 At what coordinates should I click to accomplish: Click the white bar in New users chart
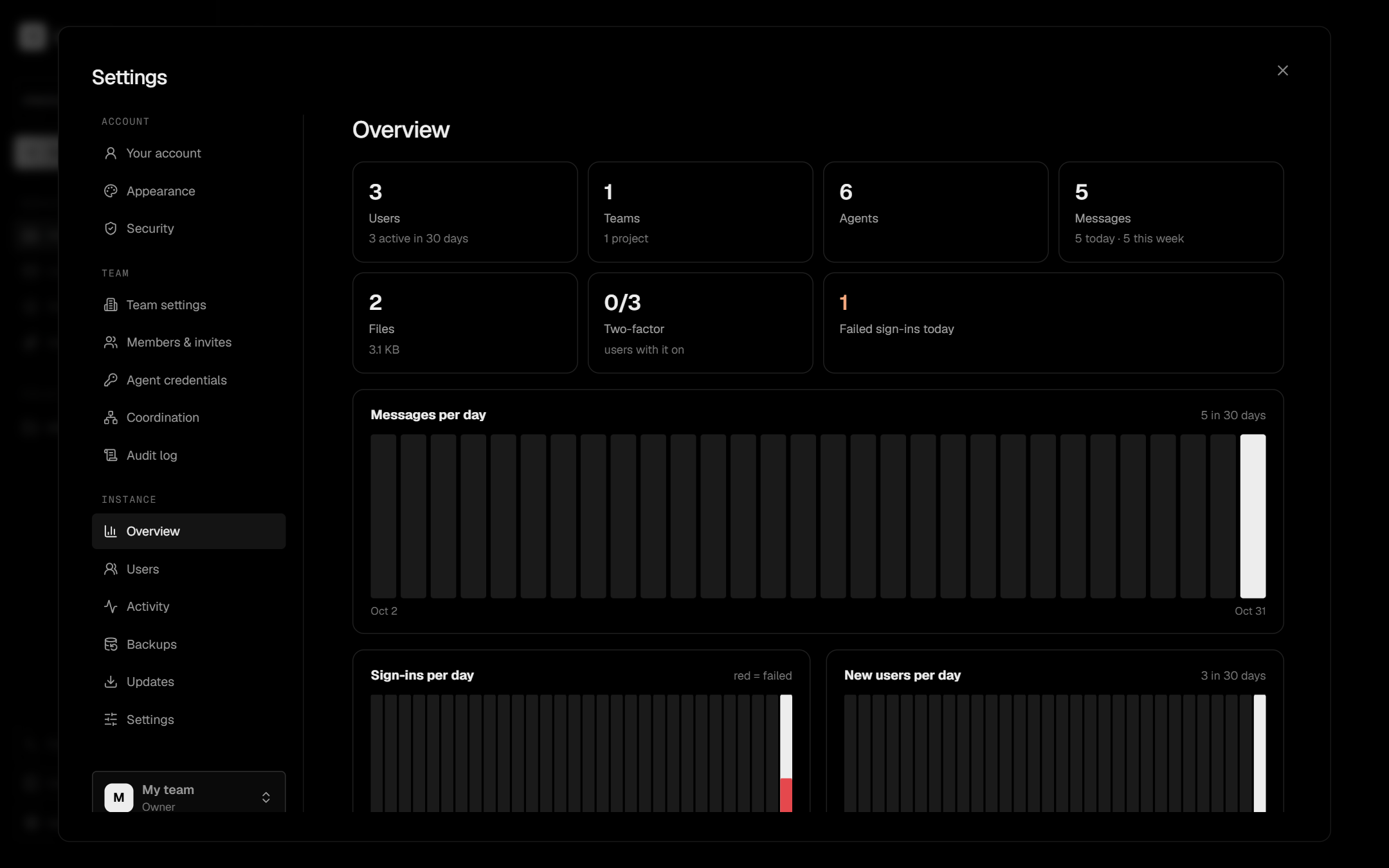[1260, 754]
